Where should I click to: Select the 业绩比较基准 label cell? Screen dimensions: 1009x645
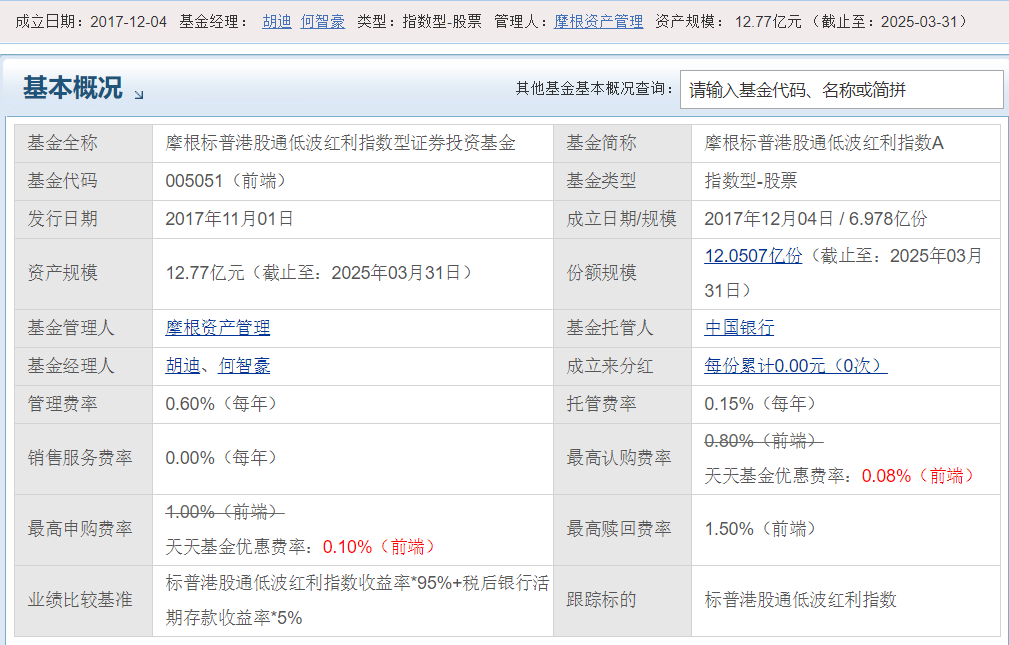point(84,600)
